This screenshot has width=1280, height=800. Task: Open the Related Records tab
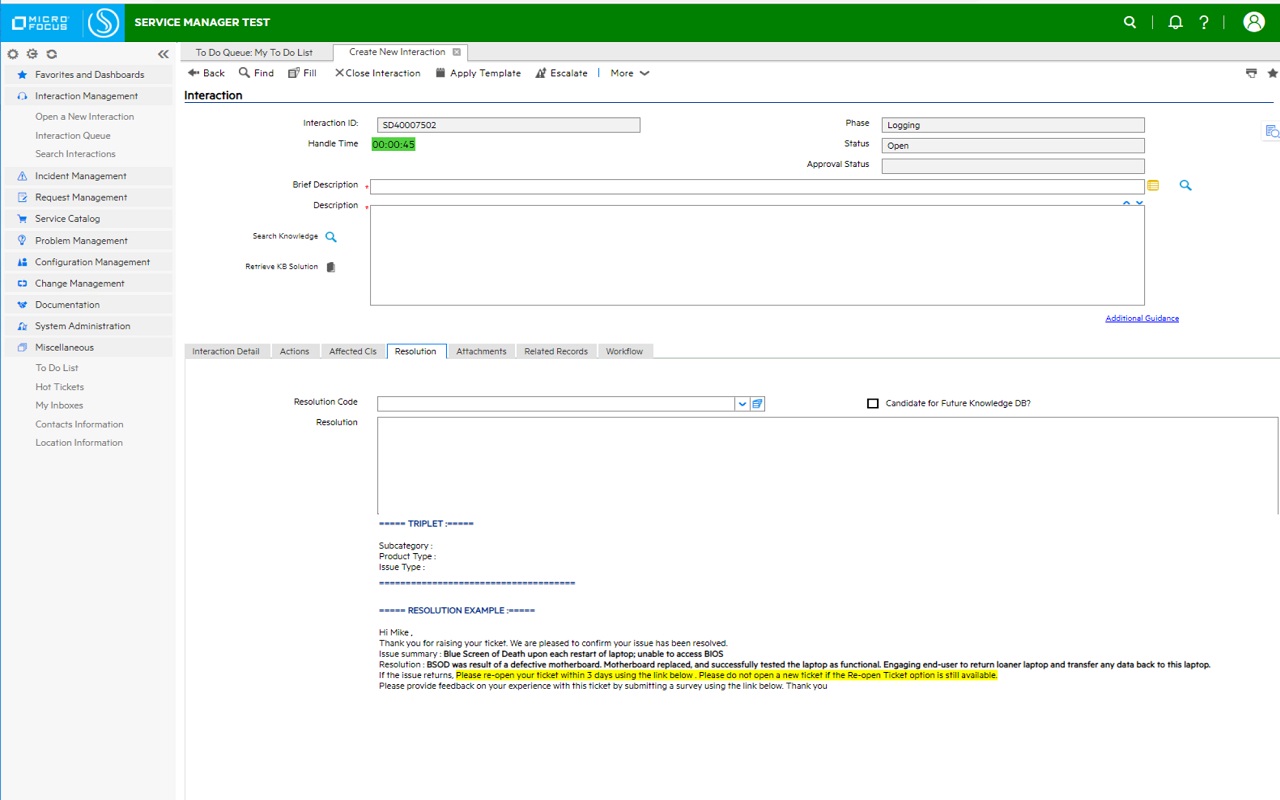556,351
